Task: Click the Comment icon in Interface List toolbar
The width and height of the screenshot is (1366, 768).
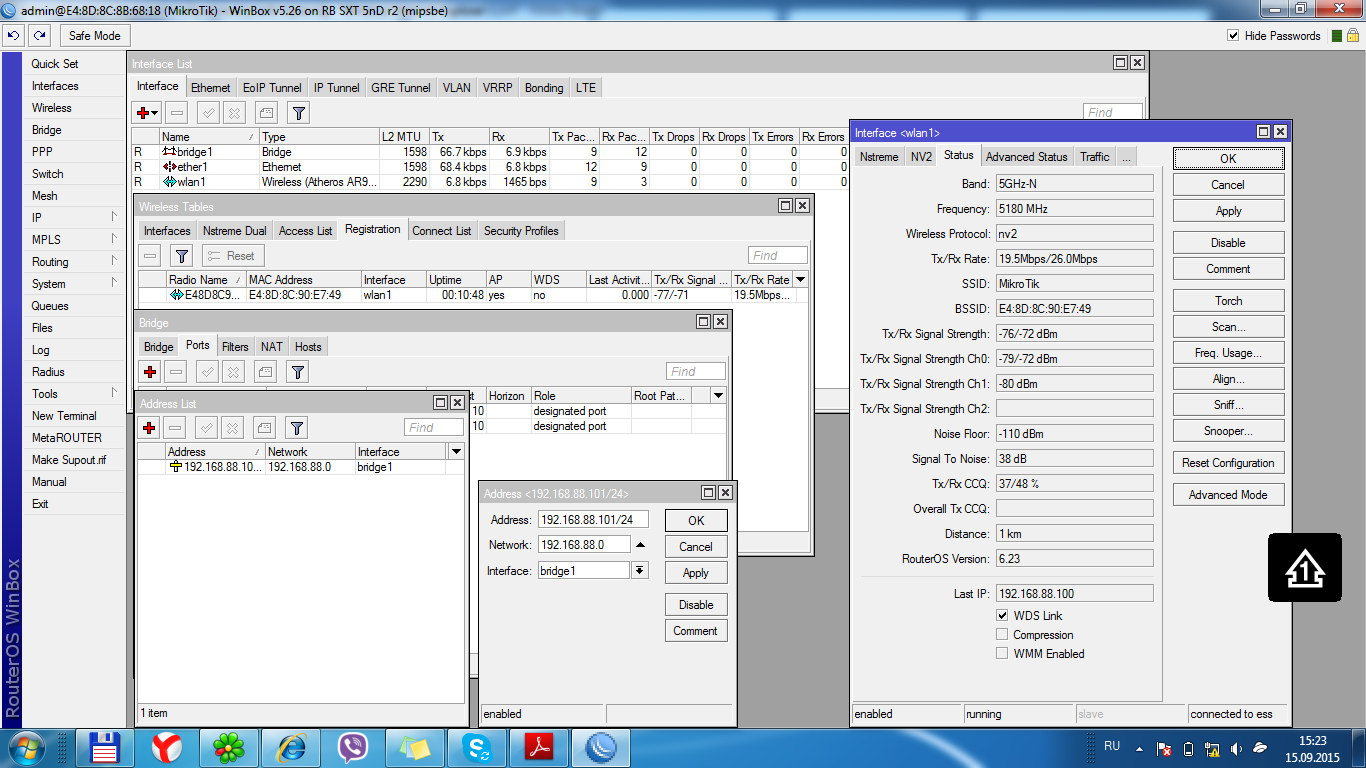Action: coord(265,113)
